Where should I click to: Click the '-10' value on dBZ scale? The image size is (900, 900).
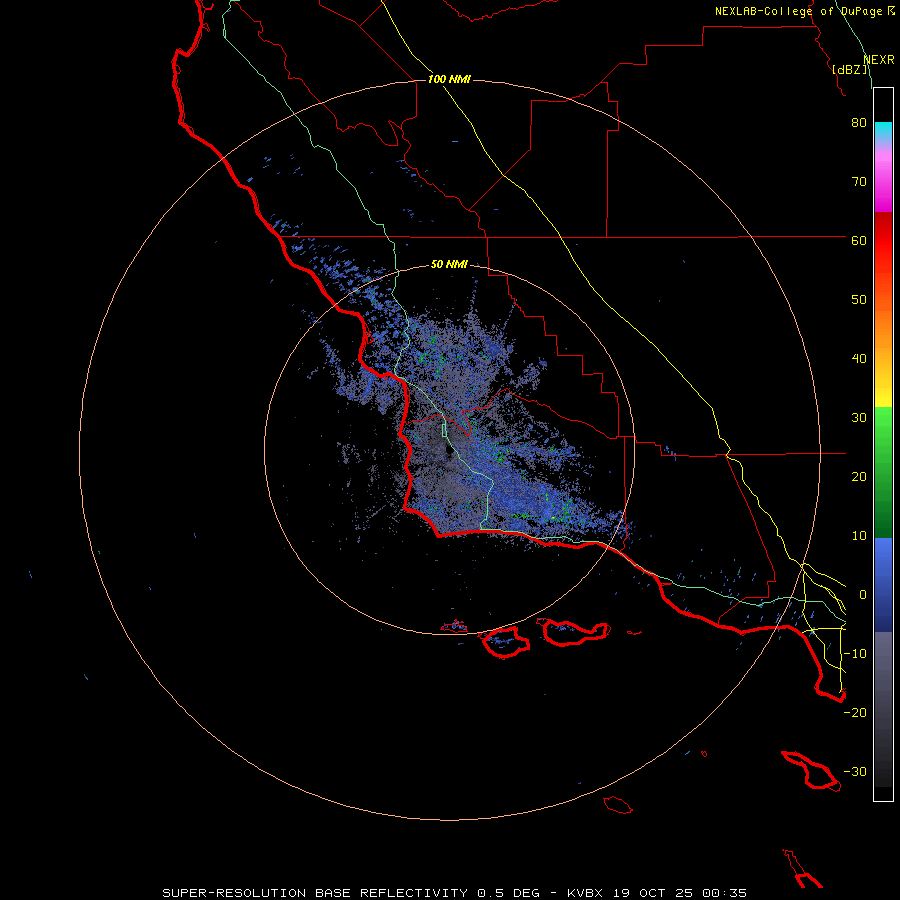pos(855,654)
